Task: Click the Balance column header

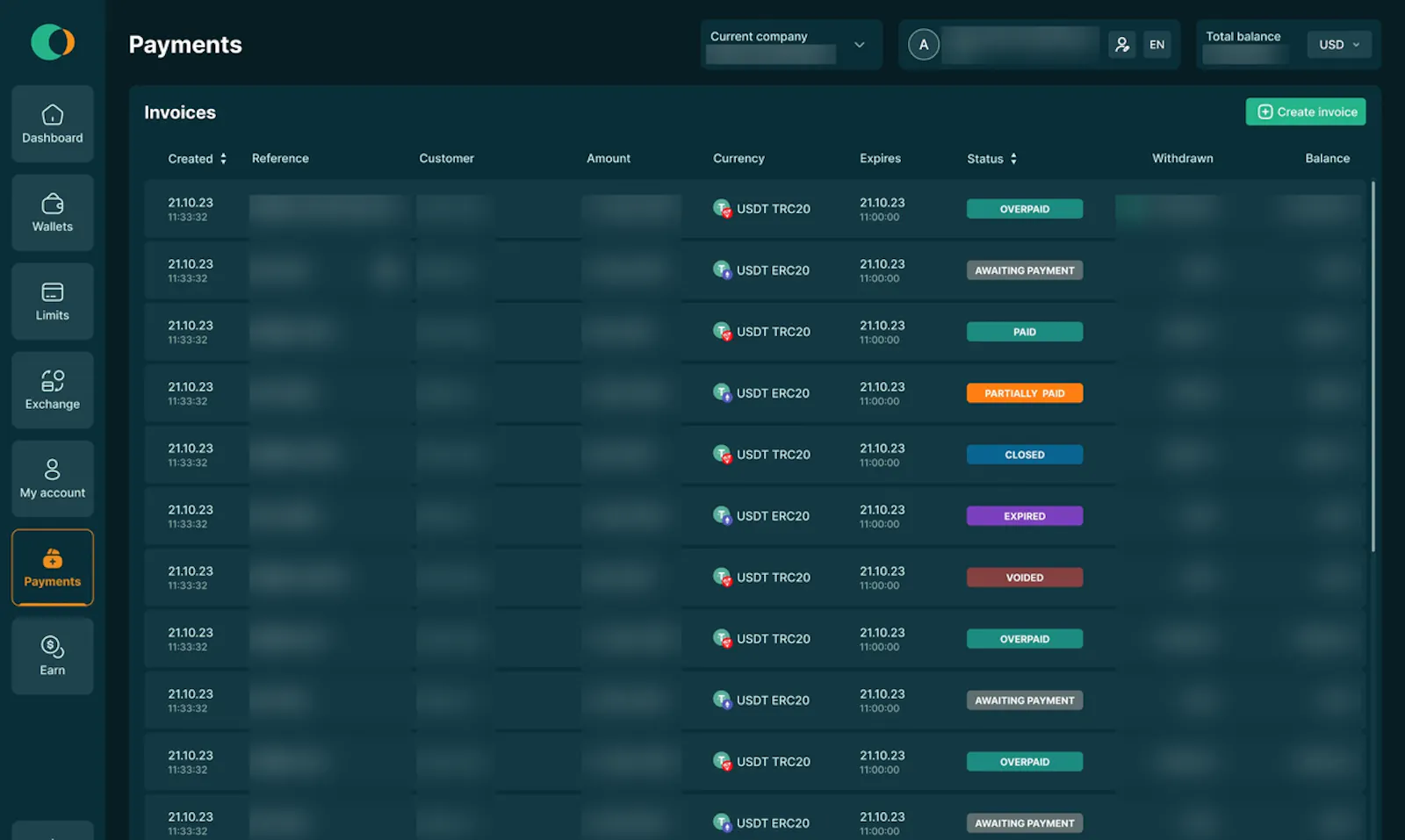Action: click(x=1327, y=158)
